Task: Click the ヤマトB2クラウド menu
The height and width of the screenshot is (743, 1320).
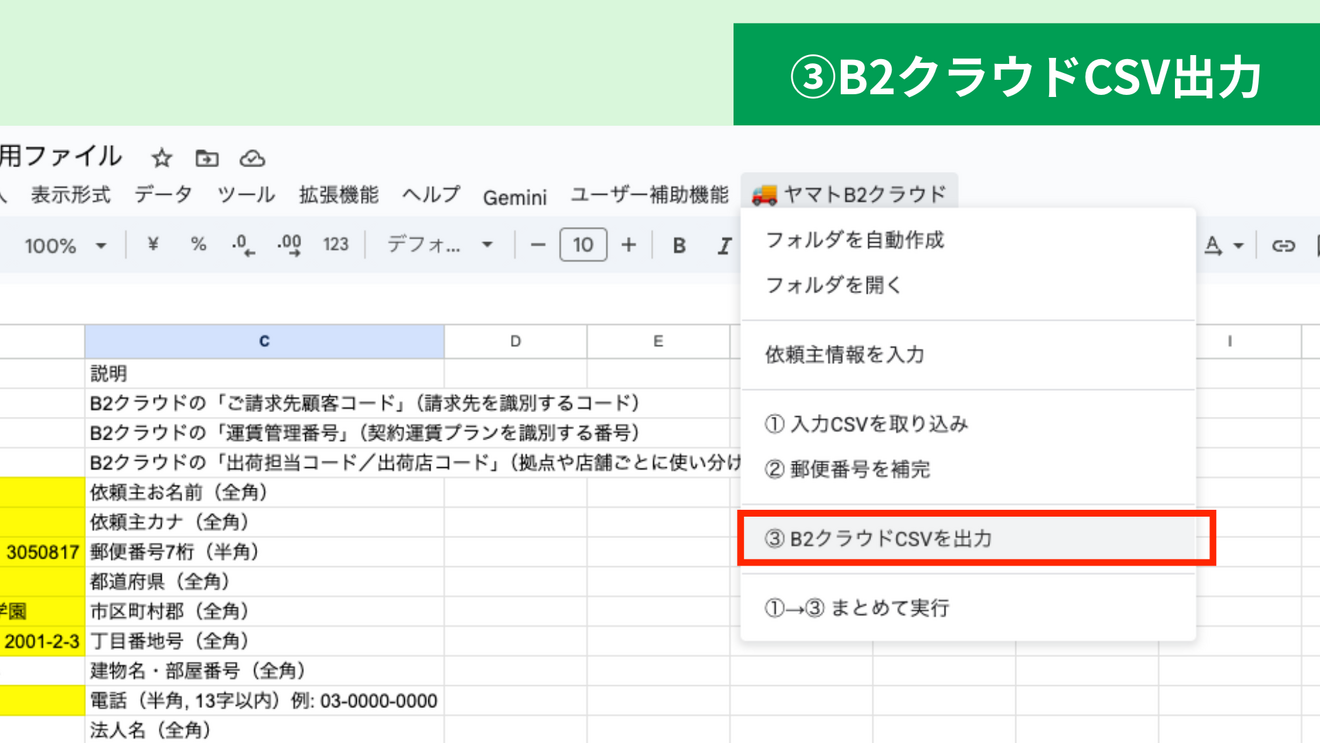Action: [x=849, y=195]
